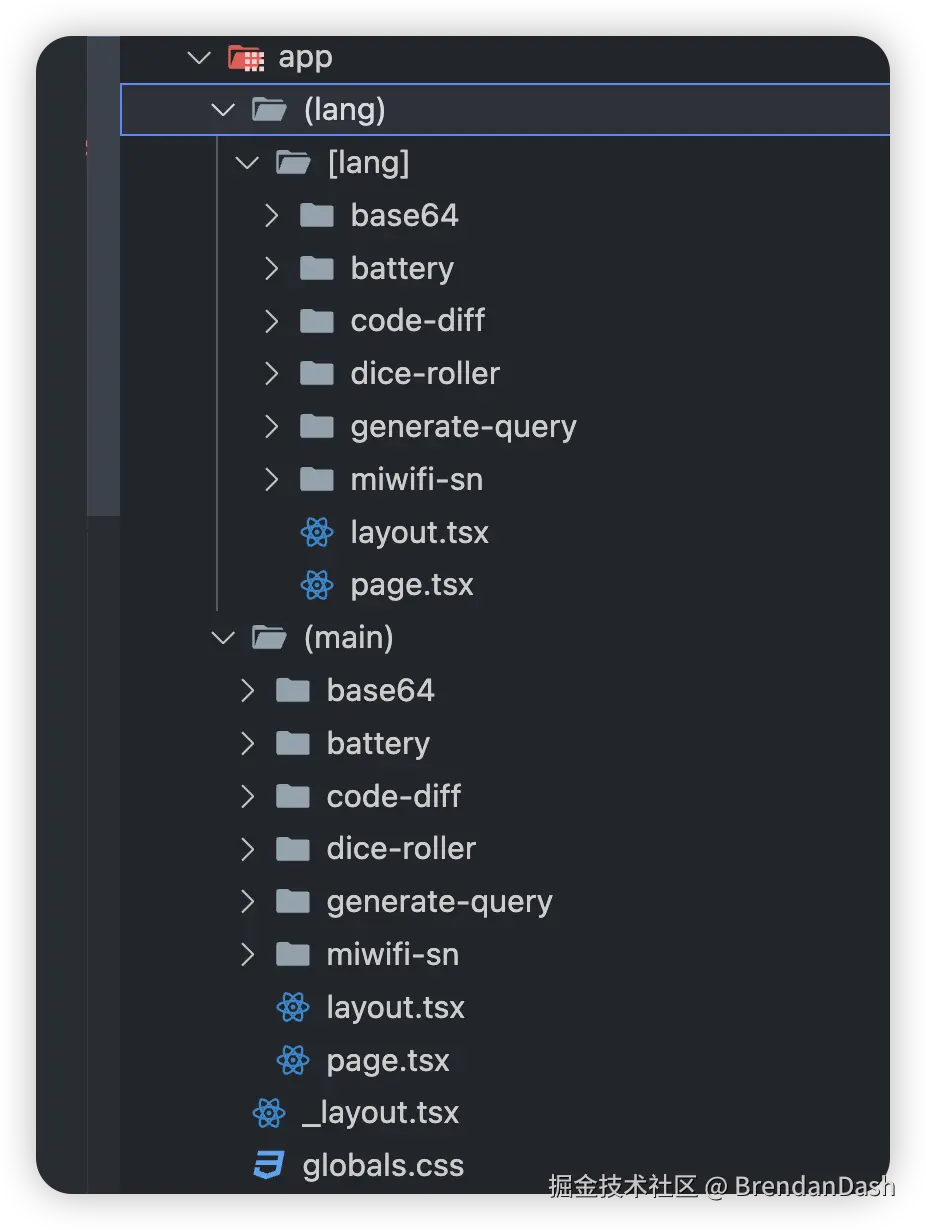Expand the battery chevron inside [lang]

271,269
